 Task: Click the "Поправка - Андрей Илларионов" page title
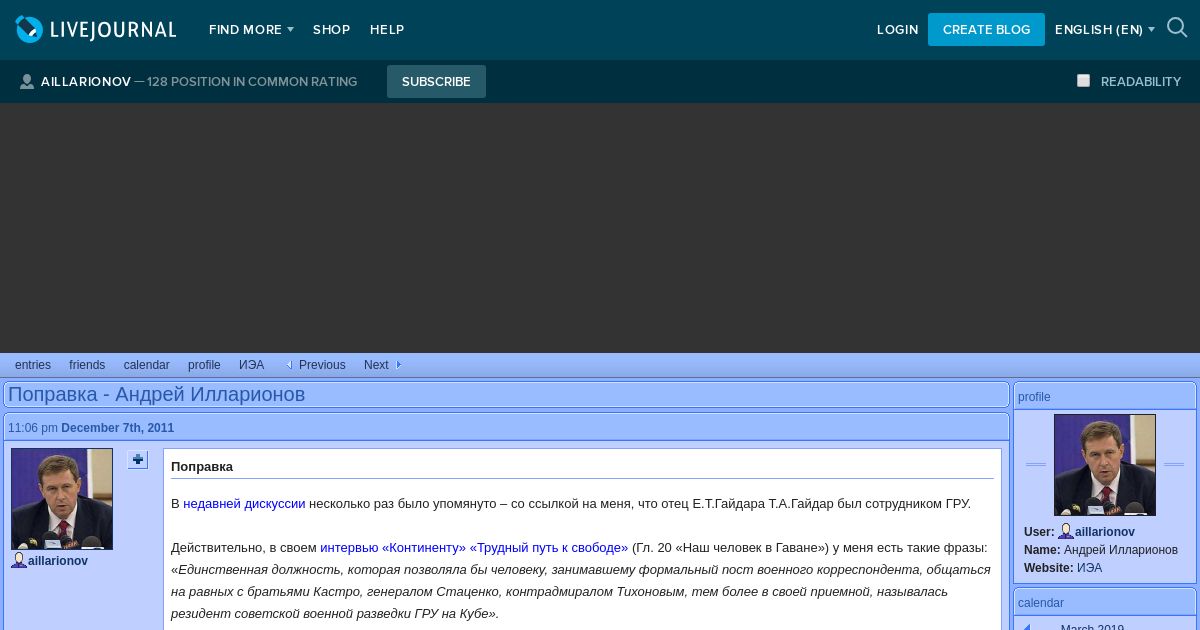point(156,394)
